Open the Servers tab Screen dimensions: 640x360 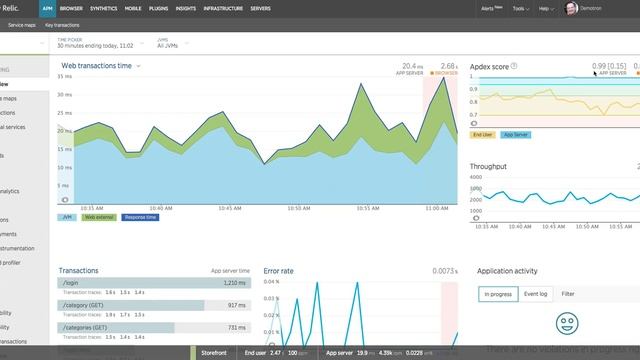(260, 9)
